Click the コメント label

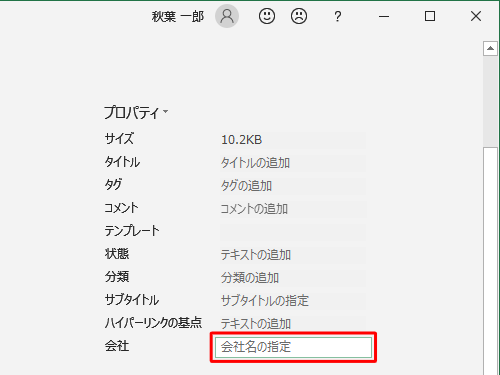point(121,208)
